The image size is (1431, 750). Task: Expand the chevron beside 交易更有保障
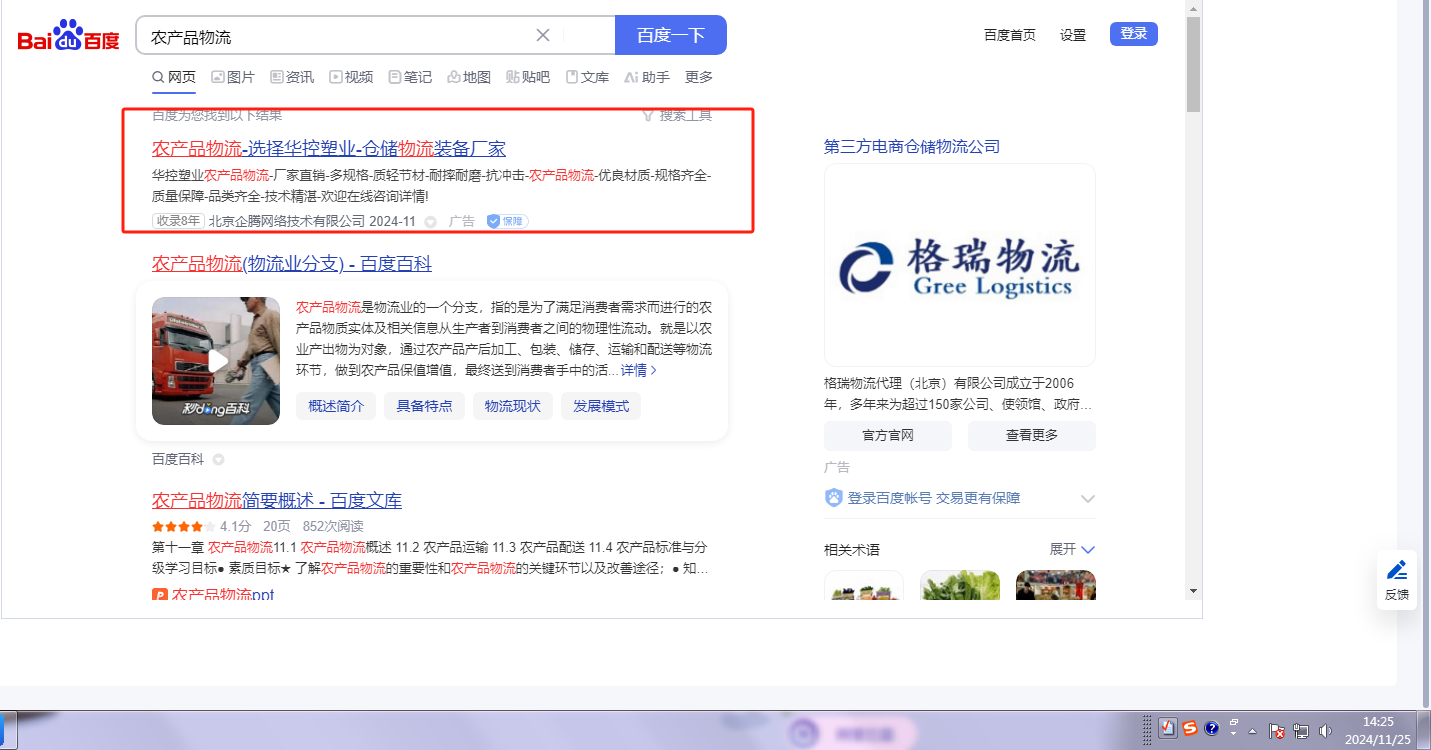pyautogui.click(x=1088, y=498)
